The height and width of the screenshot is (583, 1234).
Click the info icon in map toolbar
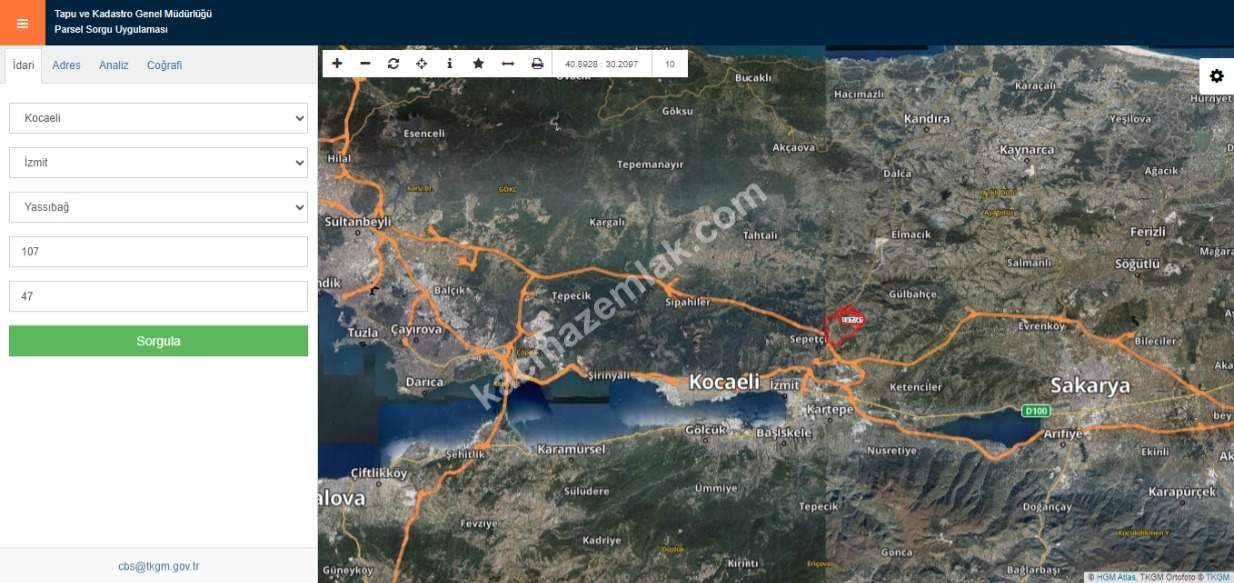click(x=449, y=64)
